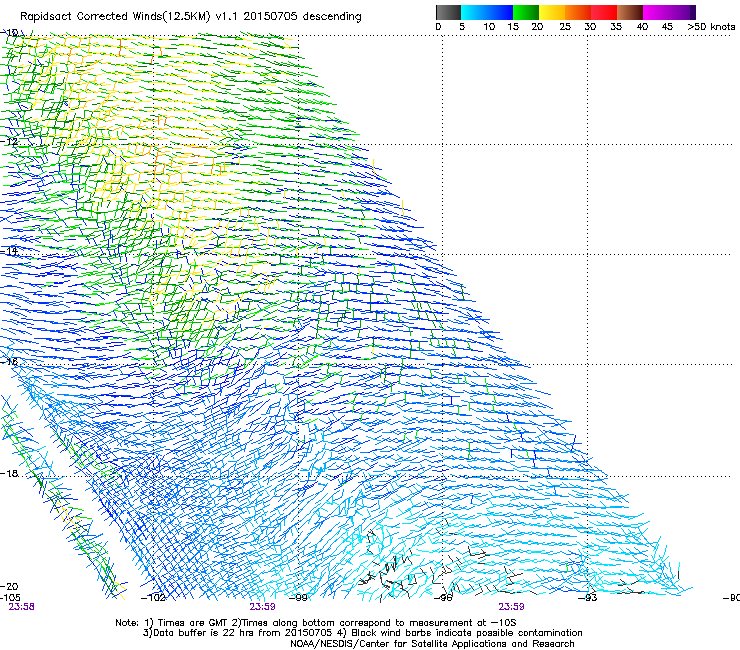Click the "20" legend scale label
The height and width of the screenshot is (650, 740).
537,26
